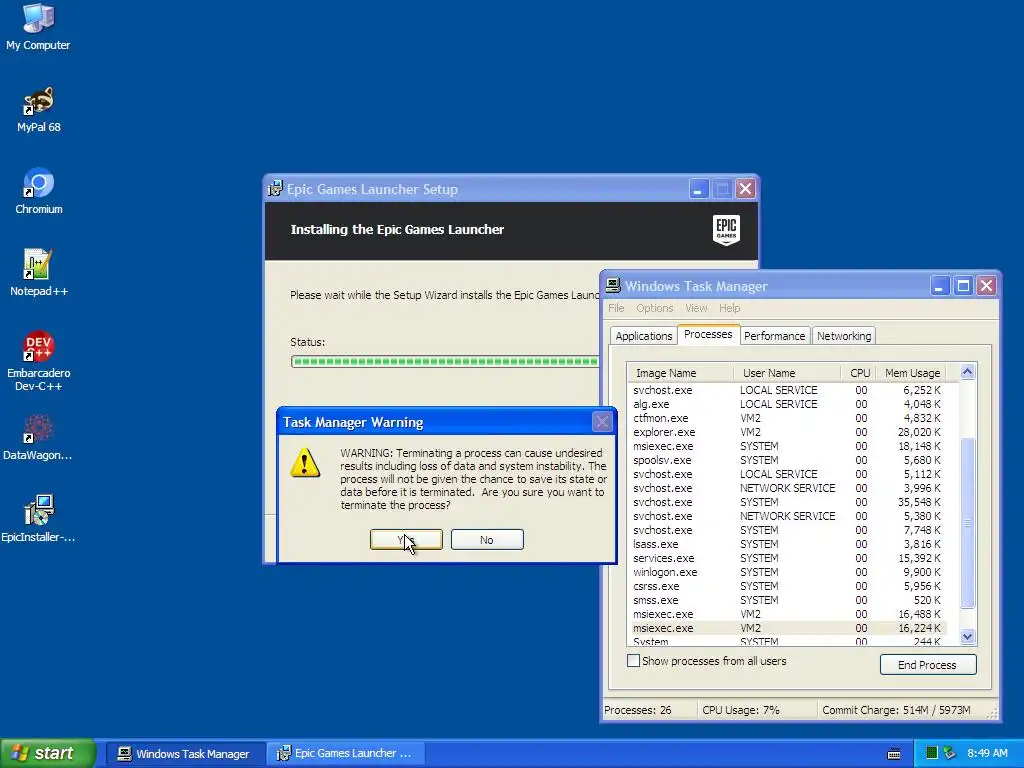The width and height of the screenshot is (1024, 768).
Task: Click the system tray icon next to the clock
Action: point(950,753)
